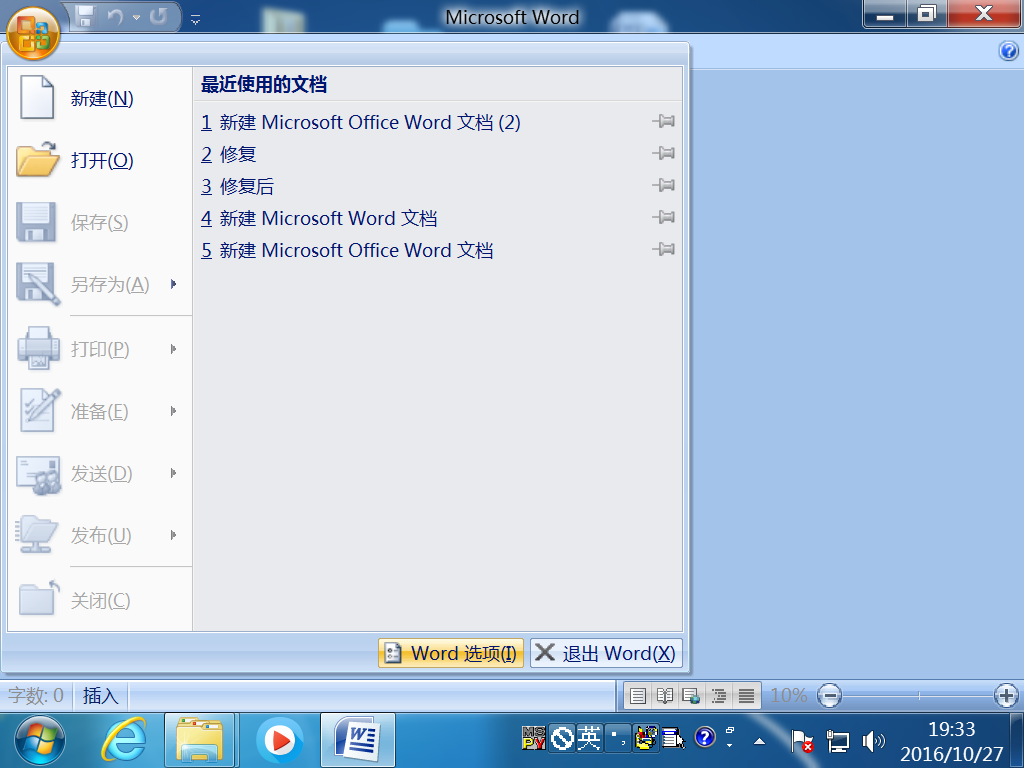The width and height of the screenshot is (1024, 768).
Task: Switch to Outline view icon
Action: pyautogui.click(x=719, y=696)
